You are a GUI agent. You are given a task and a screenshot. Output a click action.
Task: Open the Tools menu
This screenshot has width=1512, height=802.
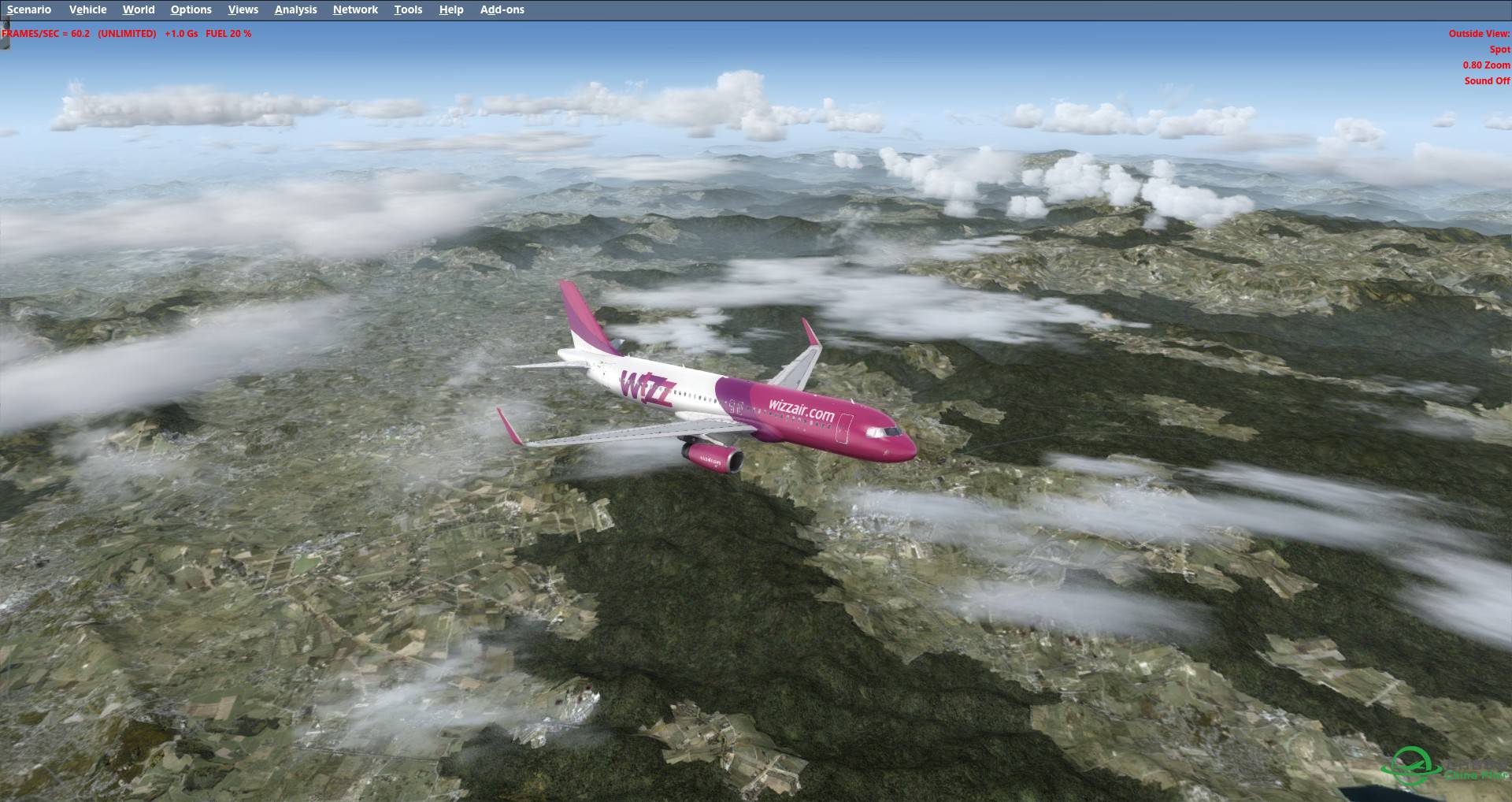[408, 9]
